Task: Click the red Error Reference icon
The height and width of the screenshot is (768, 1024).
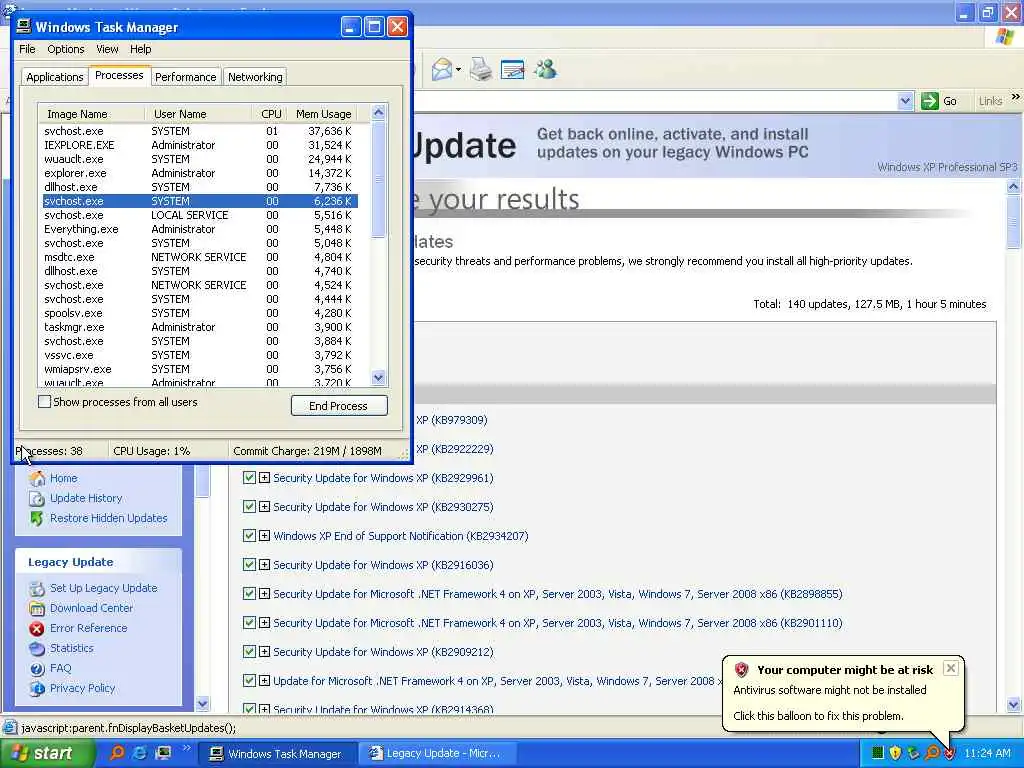Action: tap(37, 628)
